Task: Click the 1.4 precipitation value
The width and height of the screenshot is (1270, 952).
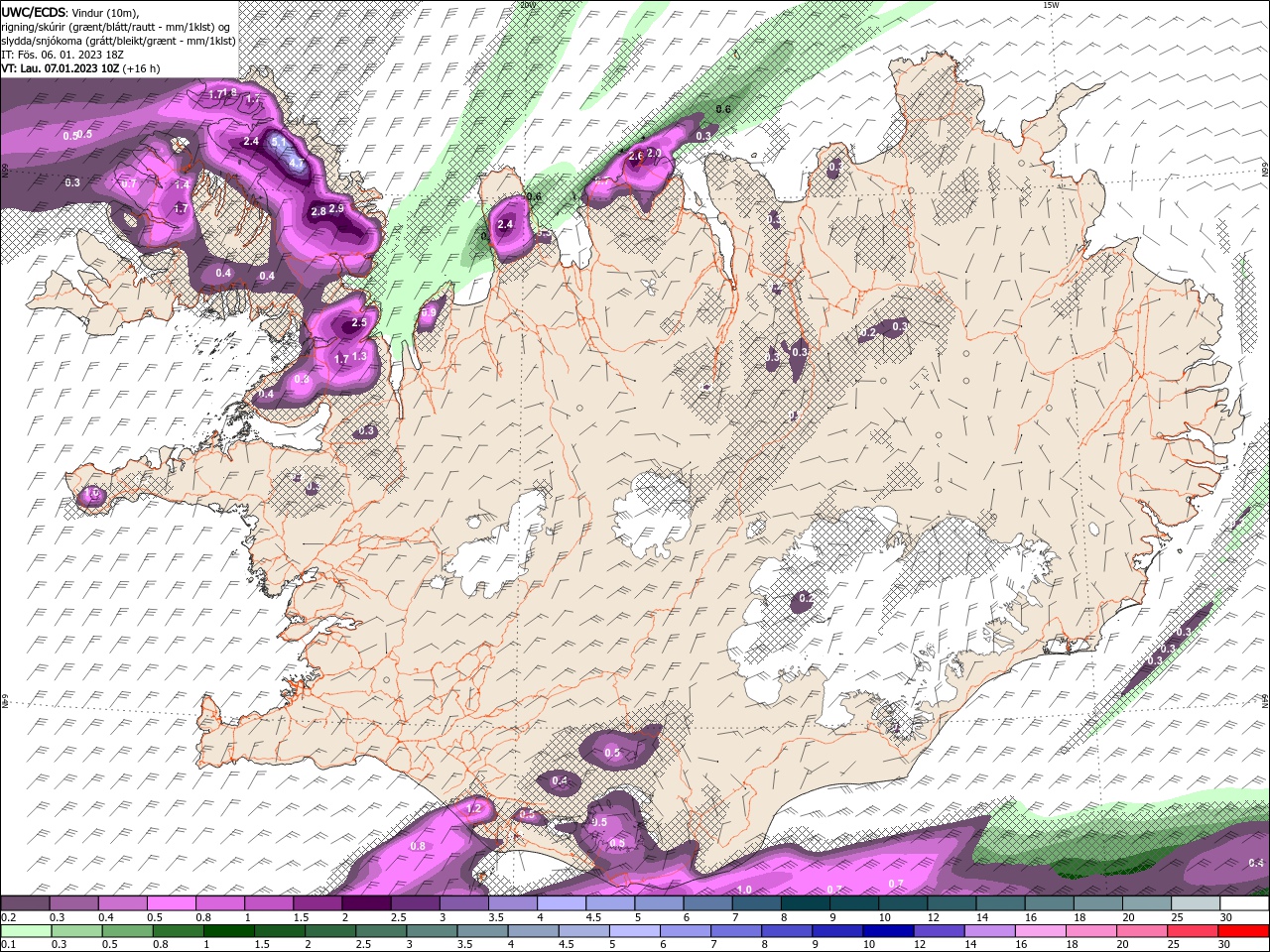Action: [183, 184]
